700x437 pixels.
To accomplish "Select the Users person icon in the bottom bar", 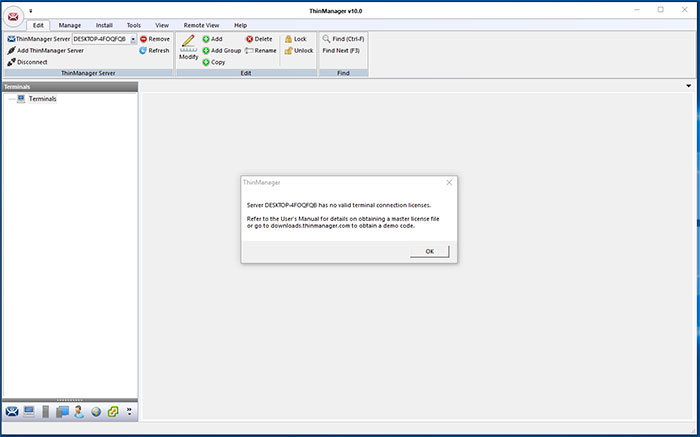I will coord(79,412).
